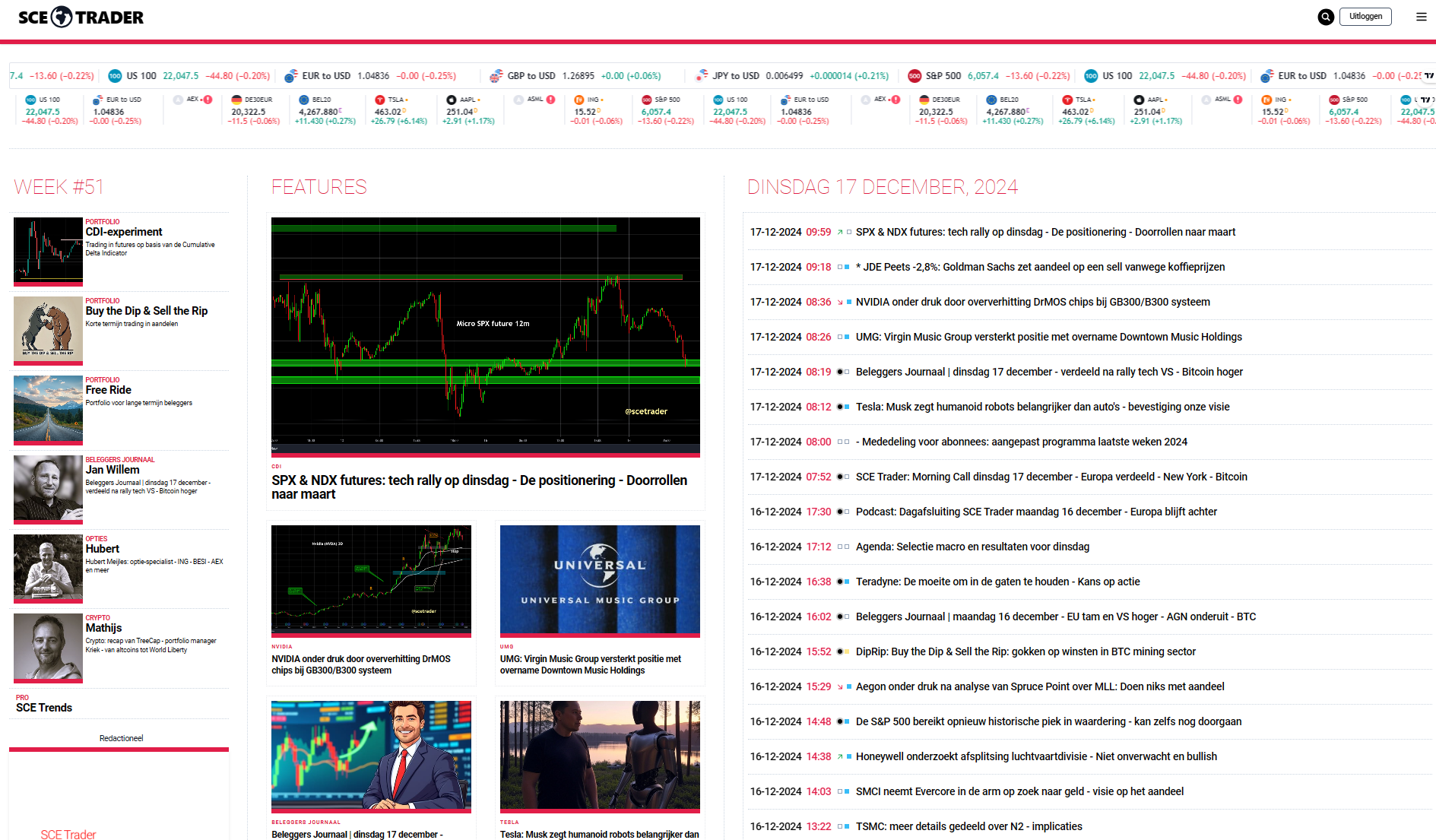Click first empty square in Agenda news row
This screenshot has width=1436, height=840.
840,547
